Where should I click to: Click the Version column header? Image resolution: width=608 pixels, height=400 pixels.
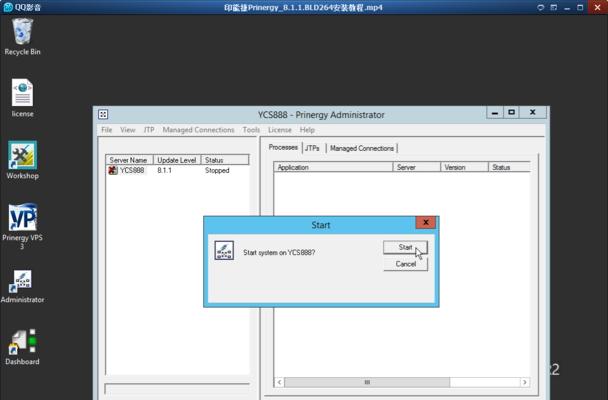click(x=464, y=167)
